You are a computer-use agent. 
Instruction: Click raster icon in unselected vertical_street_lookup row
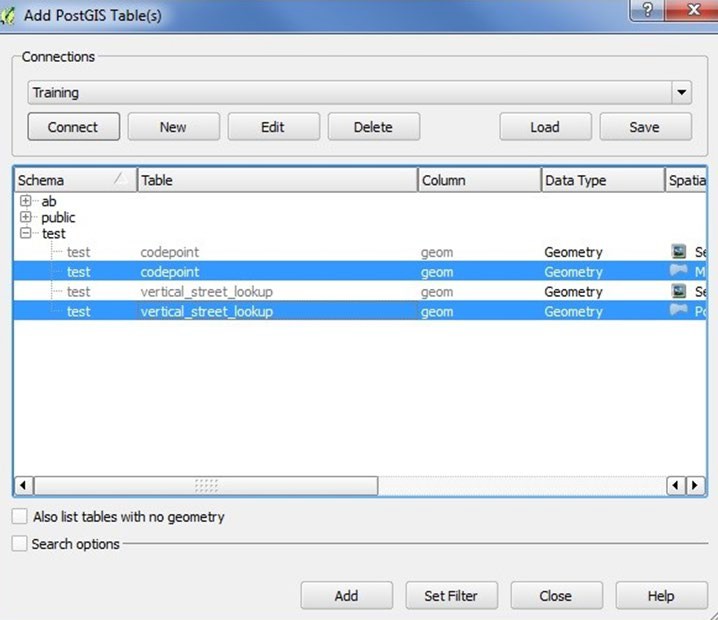pyautogui.click(x=678, y=291)
